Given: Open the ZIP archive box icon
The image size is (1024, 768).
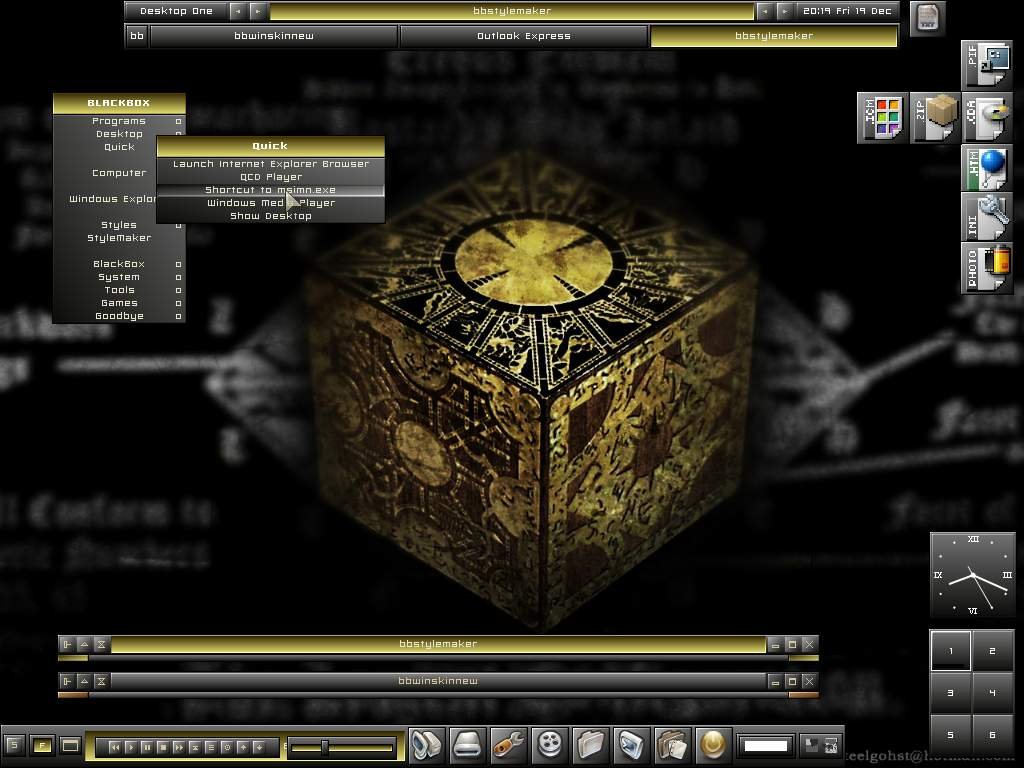Looking at the screenshot, I should click(935, 118).
